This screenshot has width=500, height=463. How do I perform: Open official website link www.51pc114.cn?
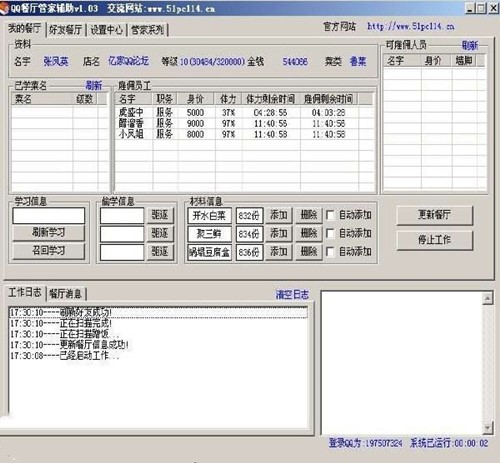click(x=411, y=26)
